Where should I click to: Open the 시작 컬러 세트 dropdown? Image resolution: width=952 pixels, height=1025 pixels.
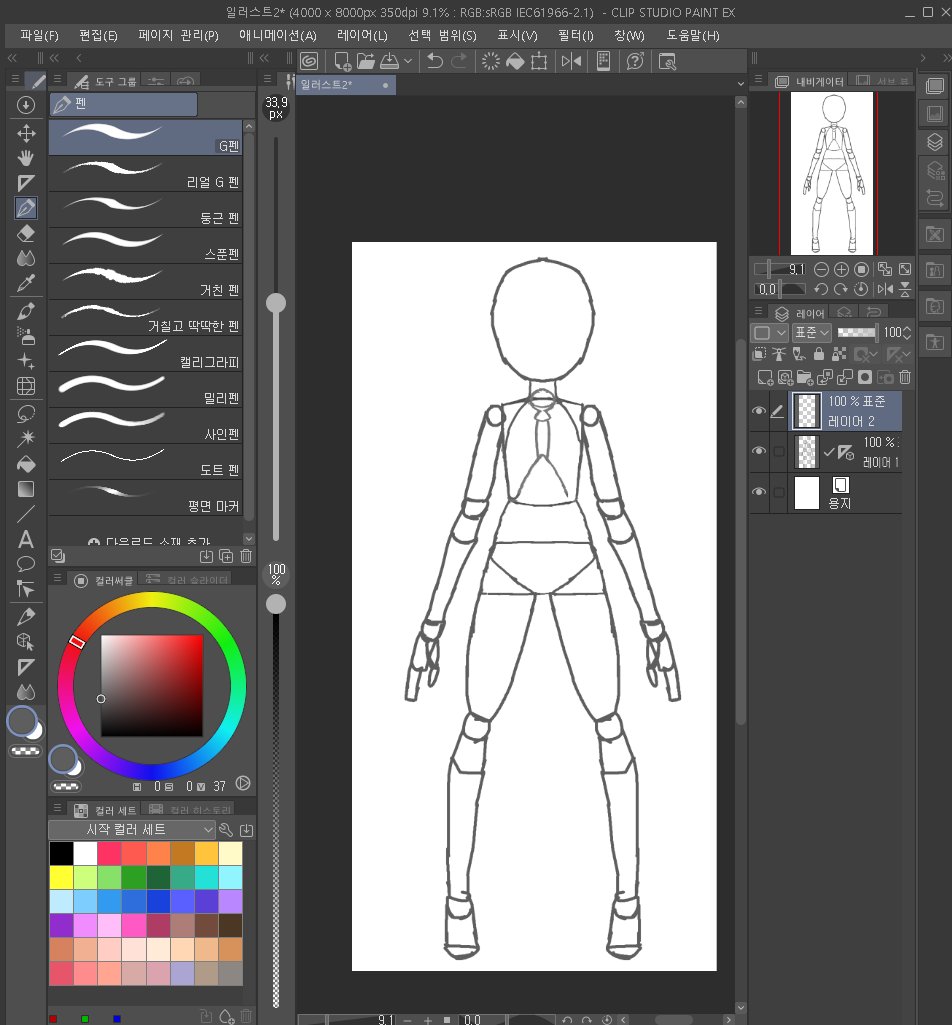132,830
